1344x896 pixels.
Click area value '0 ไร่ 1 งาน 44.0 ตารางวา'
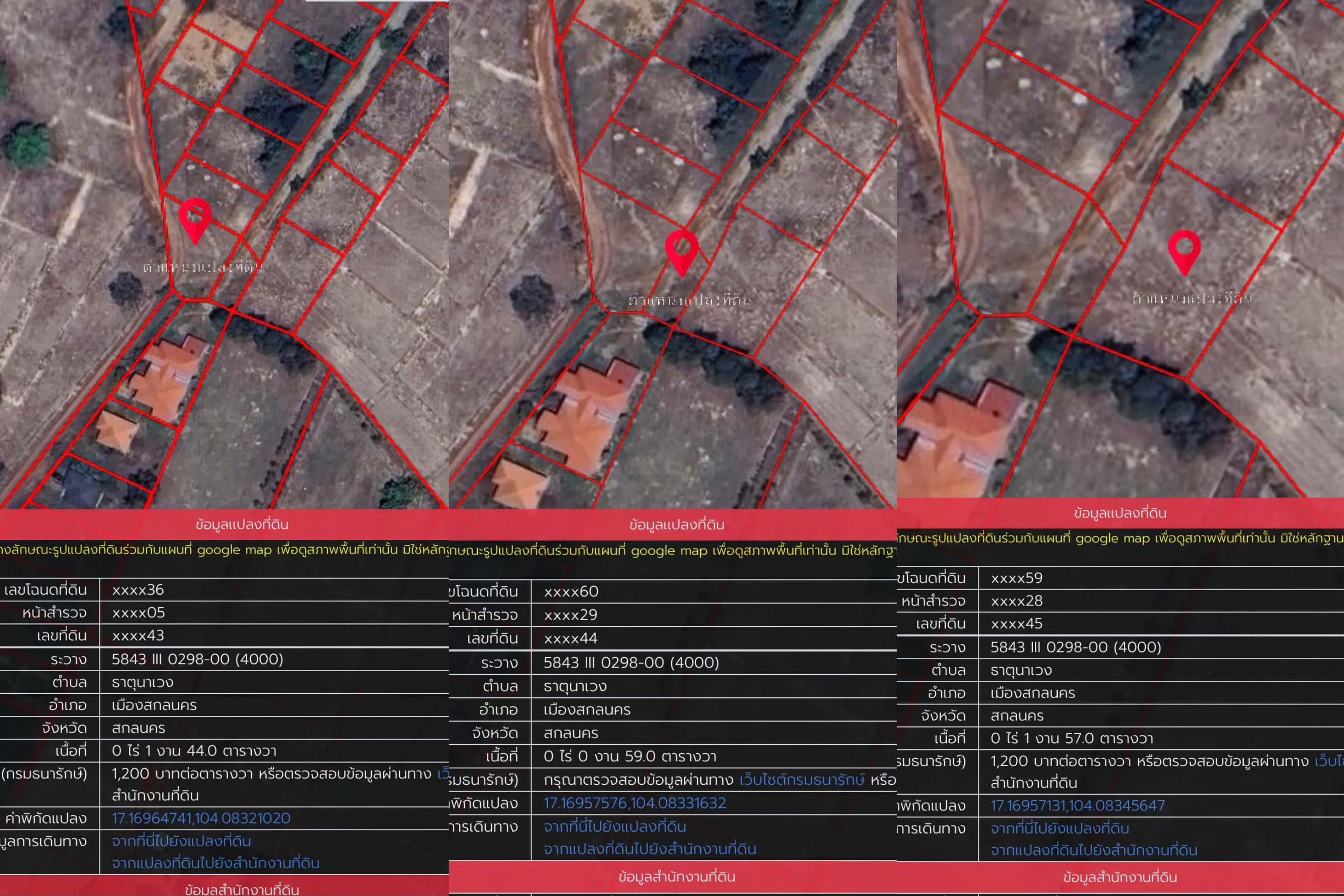click(x=194, y=751)
